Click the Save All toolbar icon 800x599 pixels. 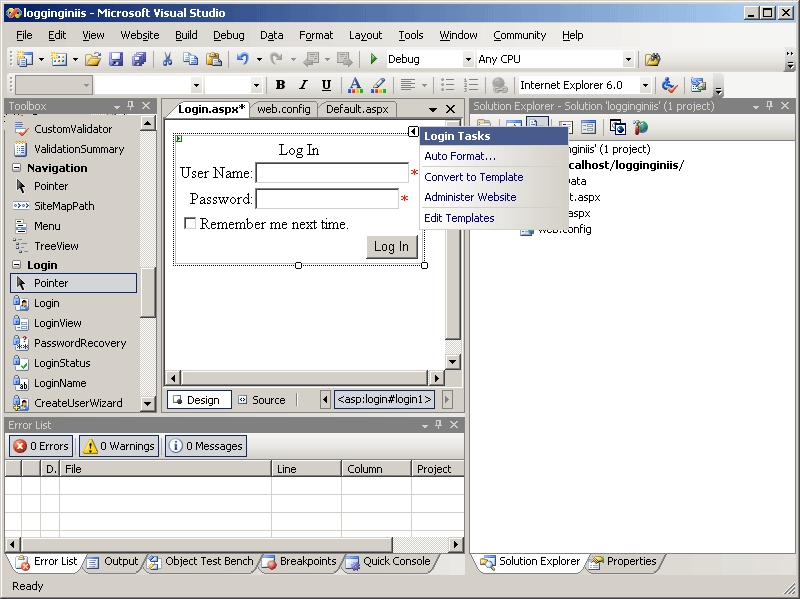coord(139,60)
